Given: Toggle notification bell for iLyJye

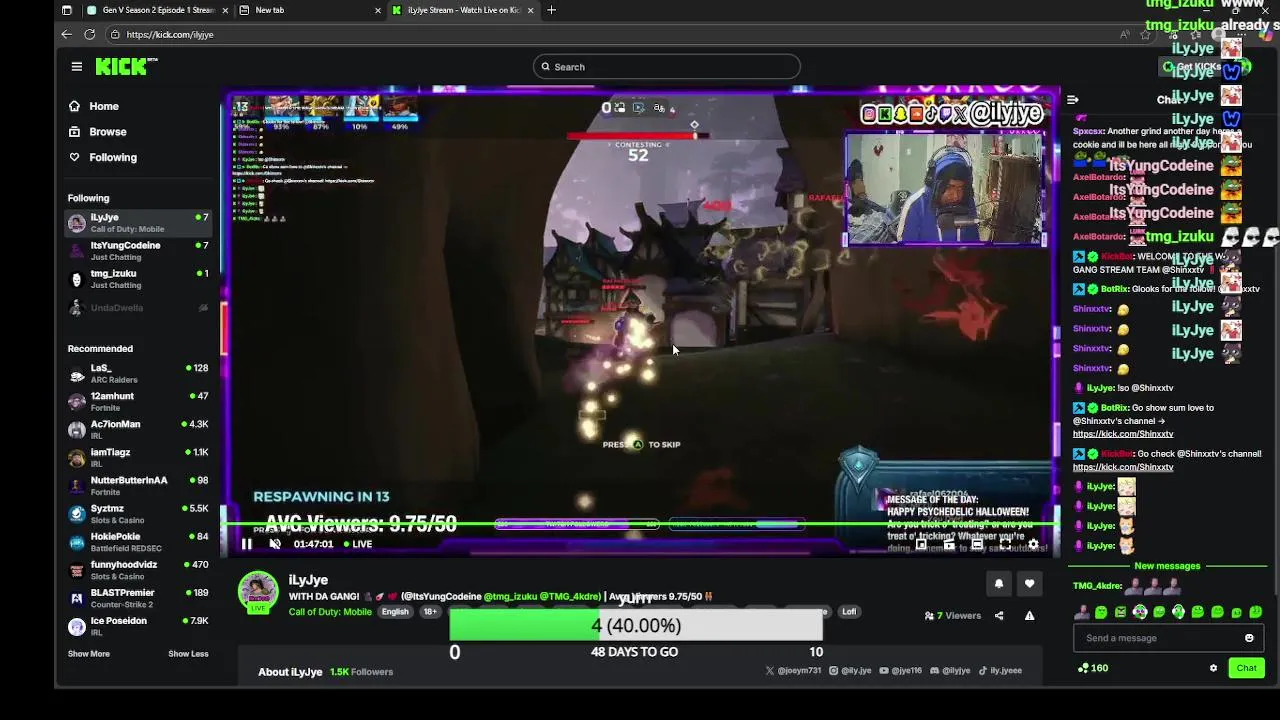Looking at the screenshot, I should [x=998, y=584].
